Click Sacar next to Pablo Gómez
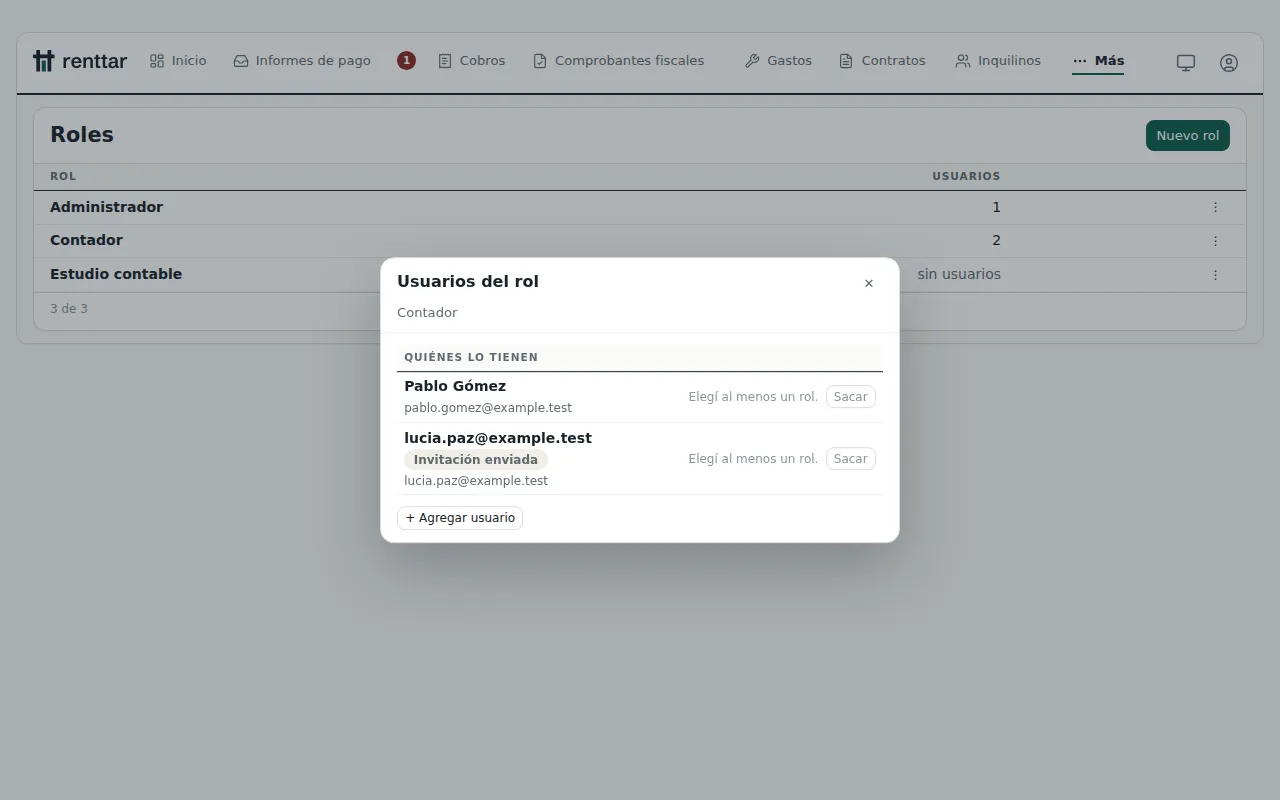 [x=851, y=397]
